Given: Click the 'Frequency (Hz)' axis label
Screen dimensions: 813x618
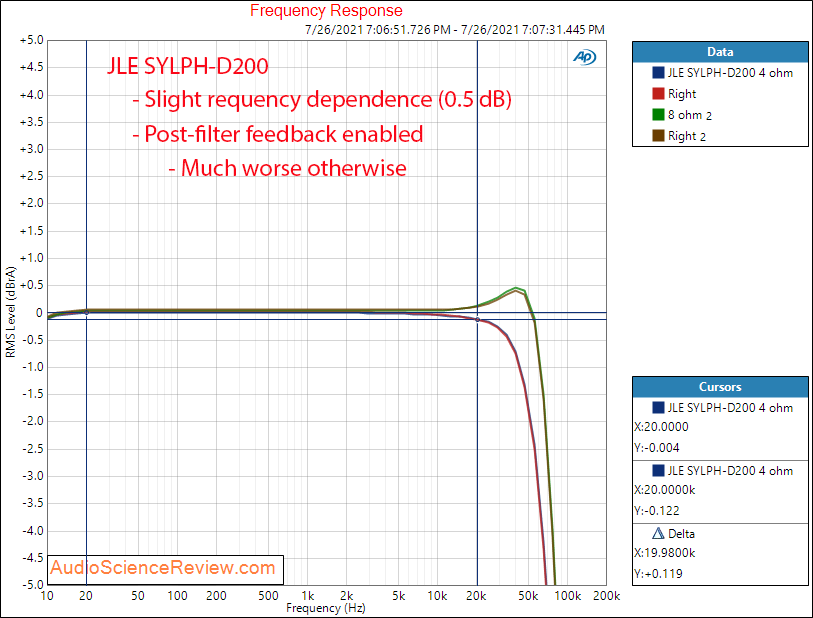Looking at the screenshot, I should click(326, 608).
